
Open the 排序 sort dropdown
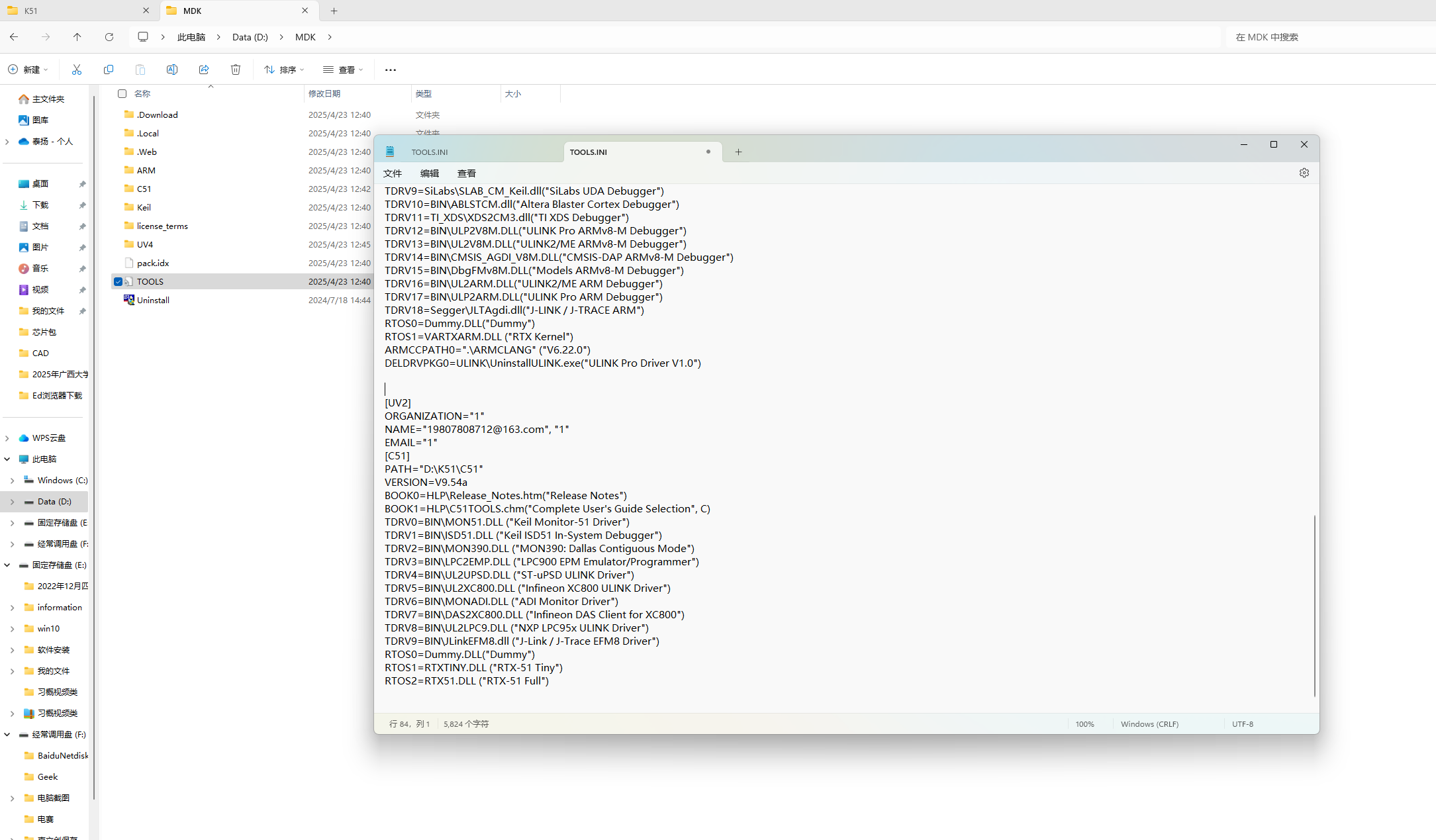(284, 70)
